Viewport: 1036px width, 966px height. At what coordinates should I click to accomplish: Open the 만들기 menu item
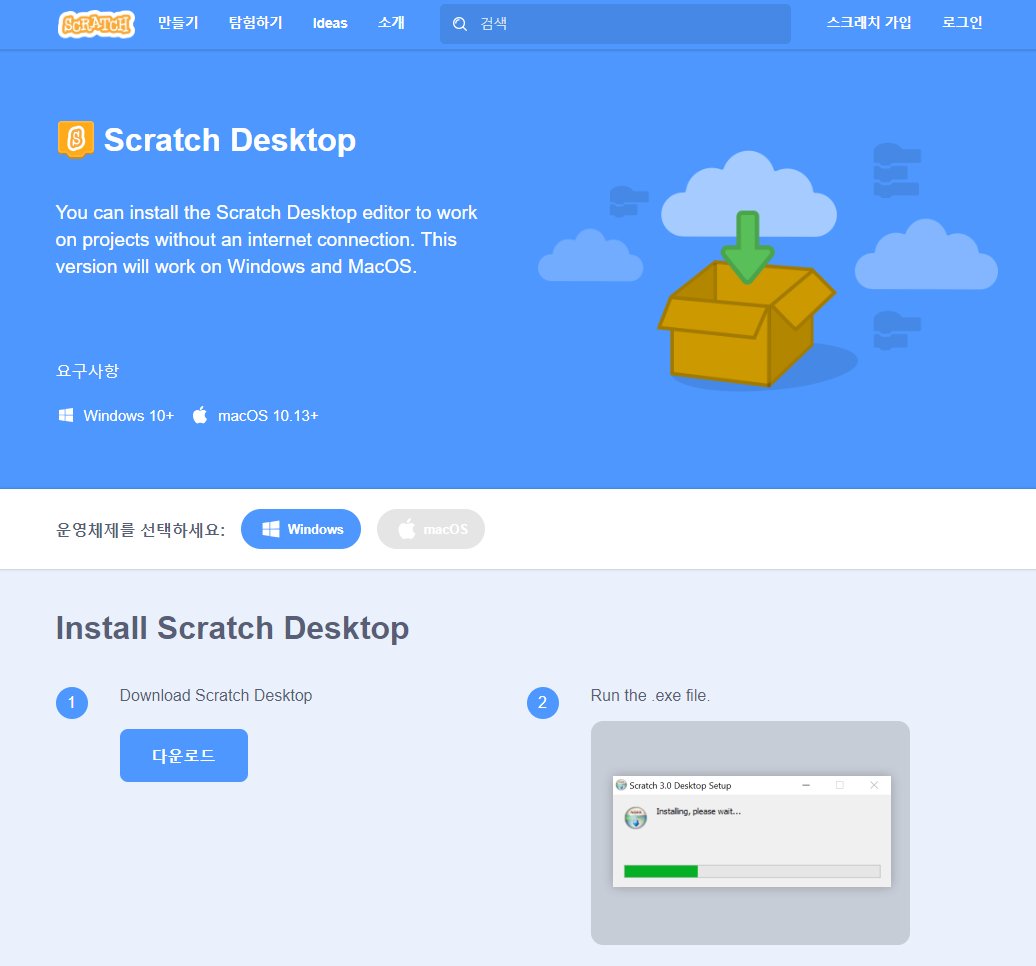[x=178, y=23]
